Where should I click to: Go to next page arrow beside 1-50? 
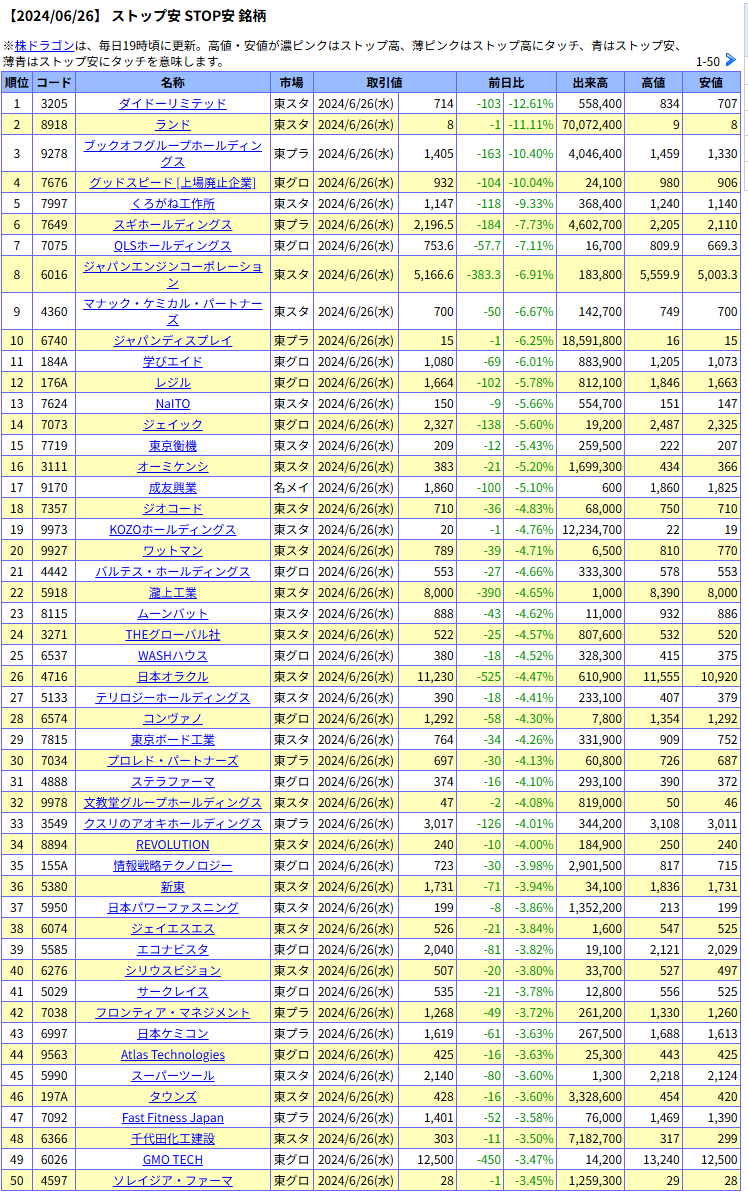731,61
